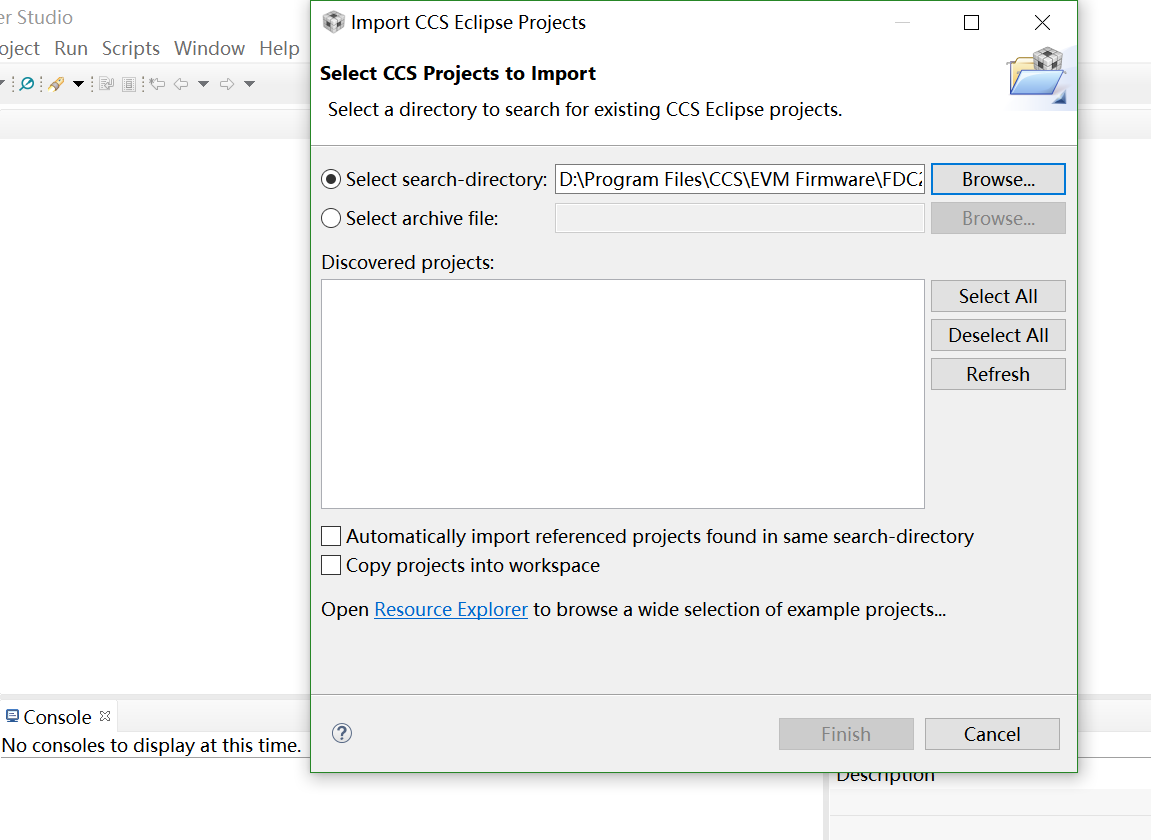Close the Console view tab

pos(105,716)
